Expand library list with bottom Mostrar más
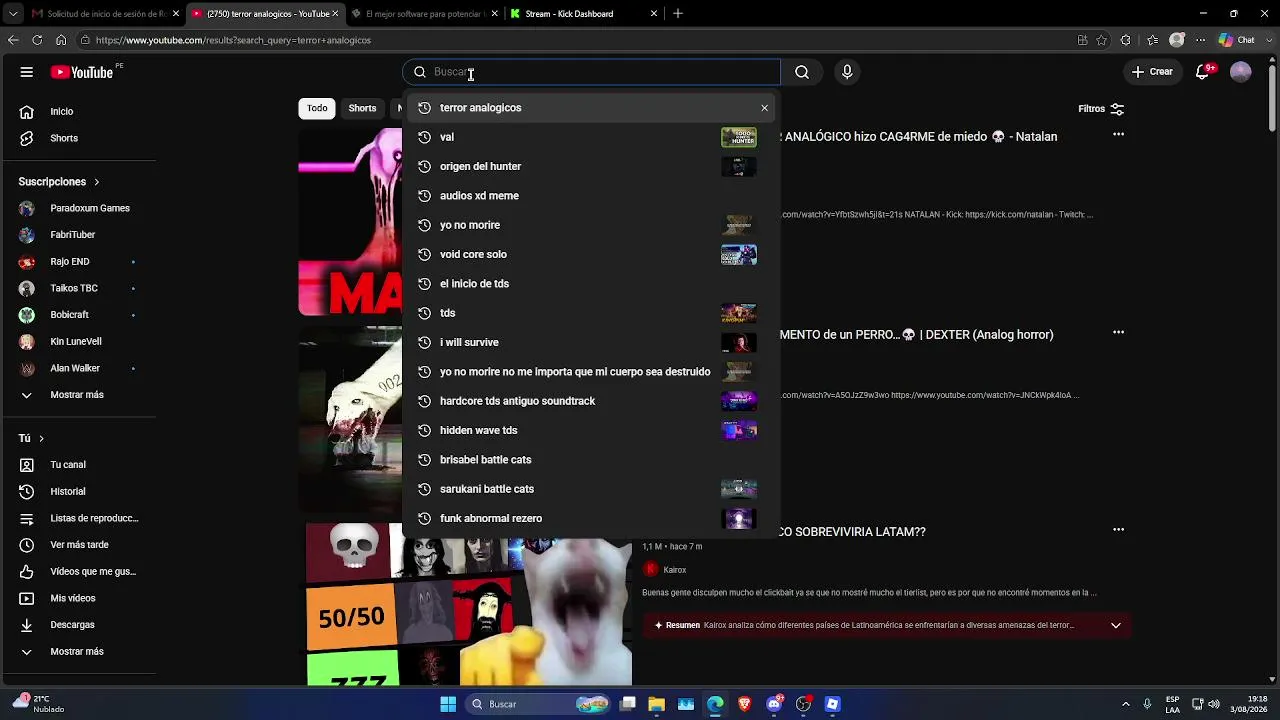The height and width of the screenshot is (720, 1280). coord(78,652)
